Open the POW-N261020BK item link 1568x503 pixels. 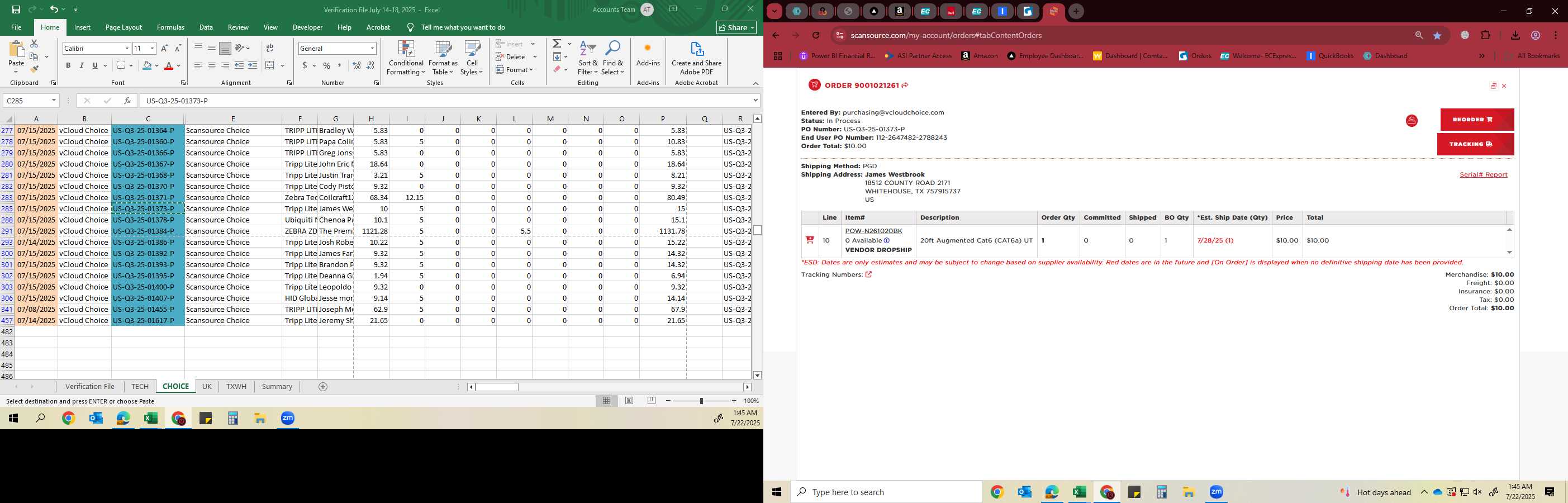tap(873, 231)
